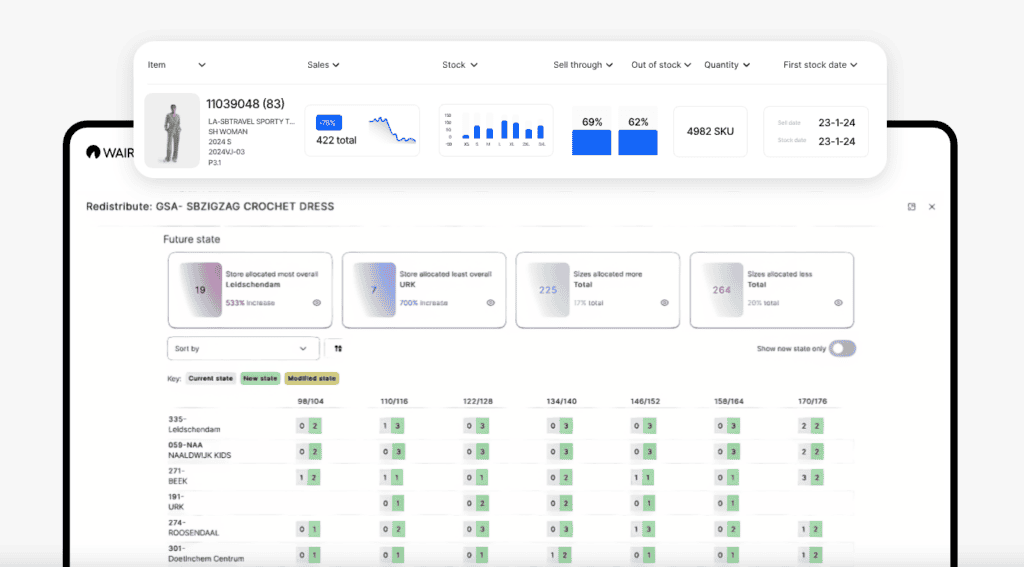Click the green New state key swatch
This screenshot has height=567, width=1024.
[259, 379]
